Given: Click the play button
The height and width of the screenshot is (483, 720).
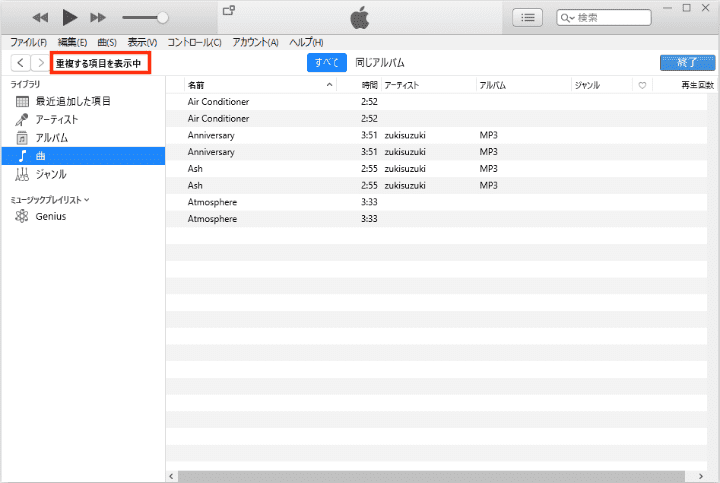Looking at the screenshot, I should click(x=69, y=17).
